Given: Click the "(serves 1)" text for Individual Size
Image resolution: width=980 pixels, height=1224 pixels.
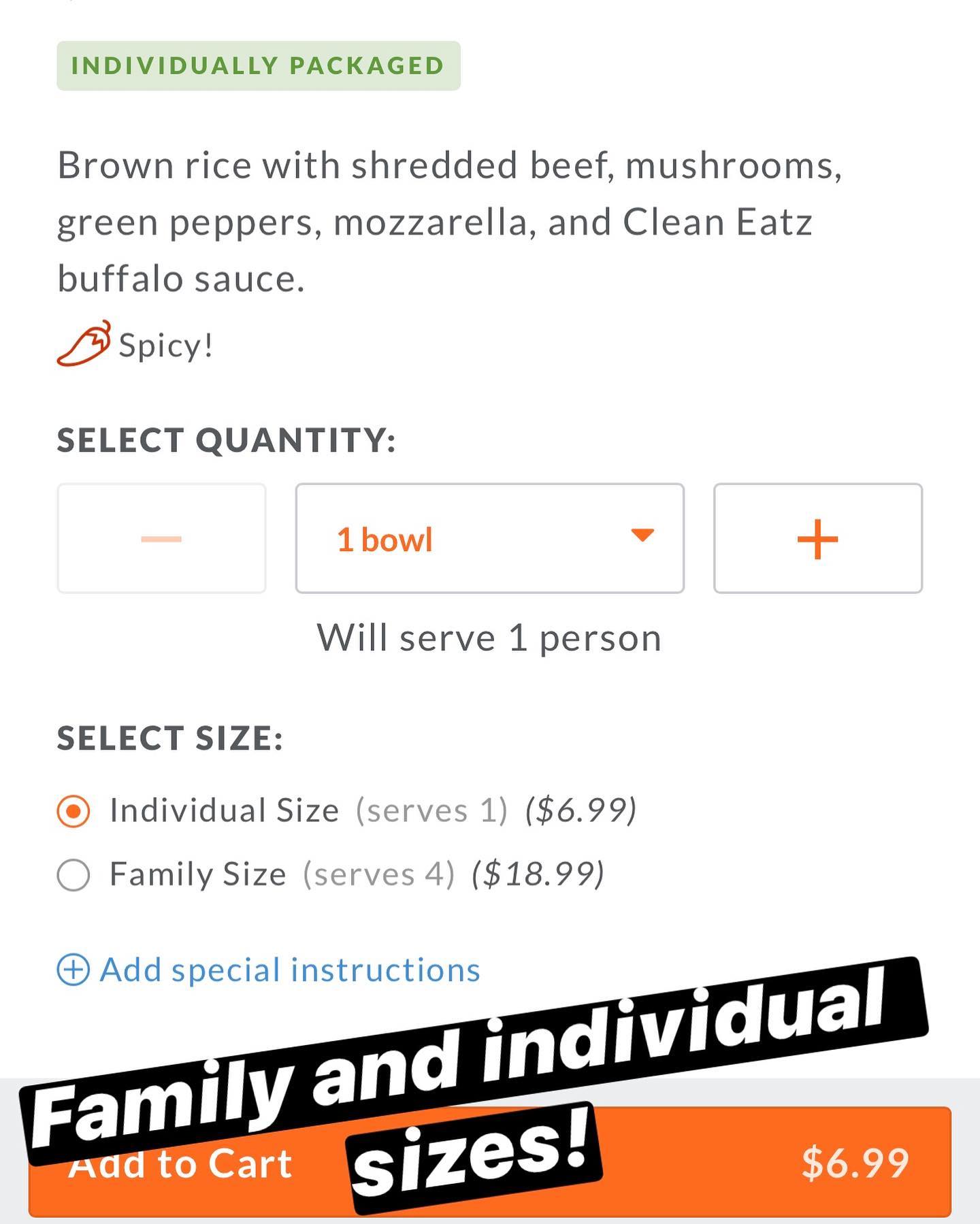Looking at the screenshot, I should coord(431,810).
